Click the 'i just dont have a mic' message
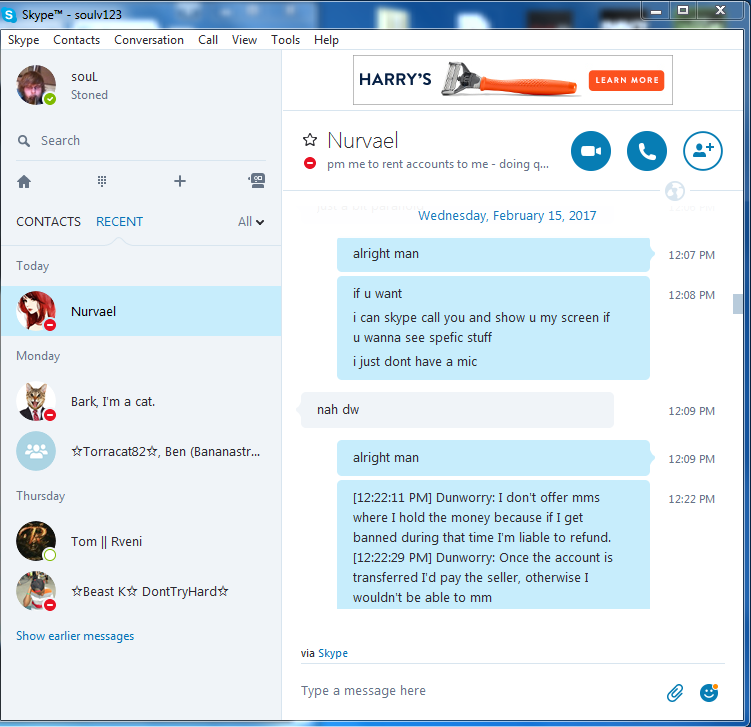This screenshot has width=751, height=727. [415, 362]
